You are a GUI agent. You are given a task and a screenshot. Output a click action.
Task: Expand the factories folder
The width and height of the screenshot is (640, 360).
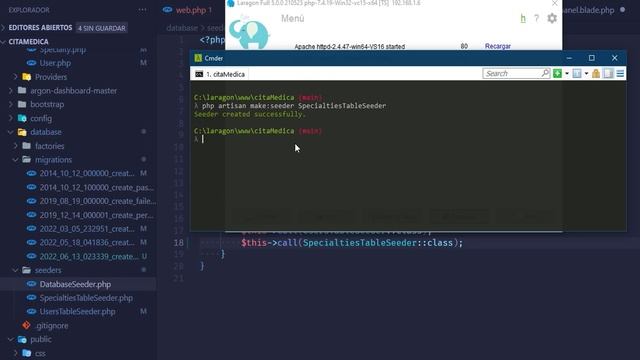pyautogui.click(x=49, y=146)
